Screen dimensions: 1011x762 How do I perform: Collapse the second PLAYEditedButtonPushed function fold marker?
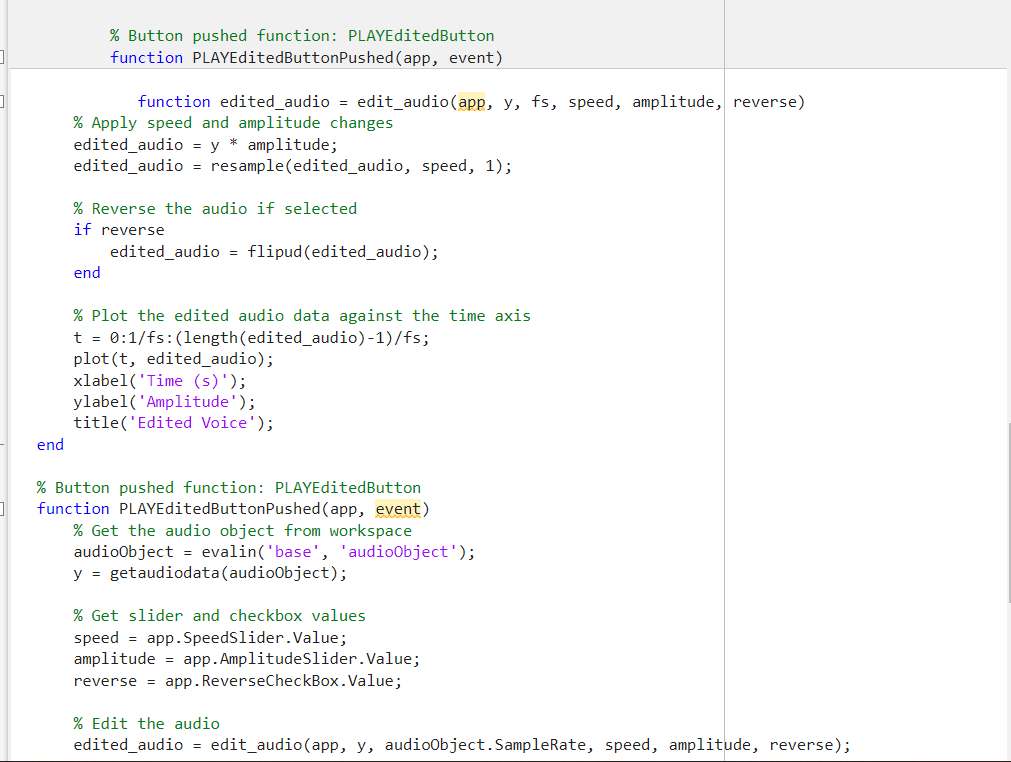3,509
